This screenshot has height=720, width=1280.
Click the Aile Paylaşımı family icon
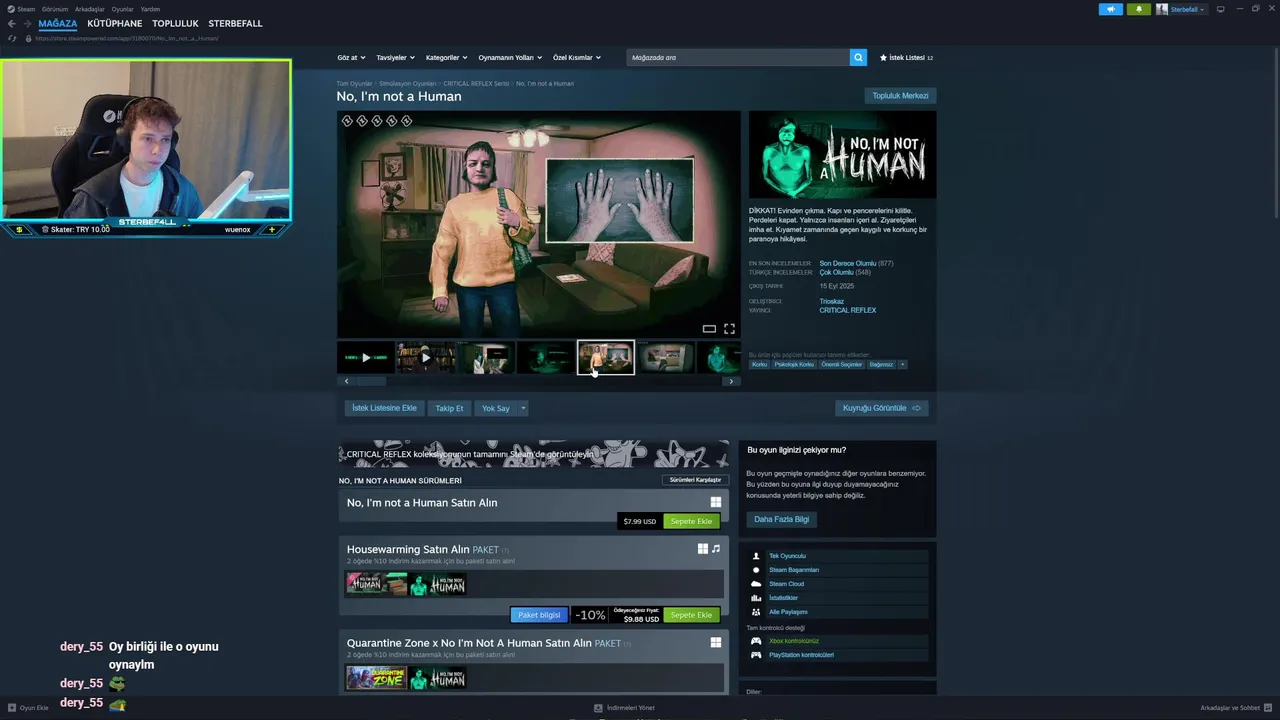point(756,612)
